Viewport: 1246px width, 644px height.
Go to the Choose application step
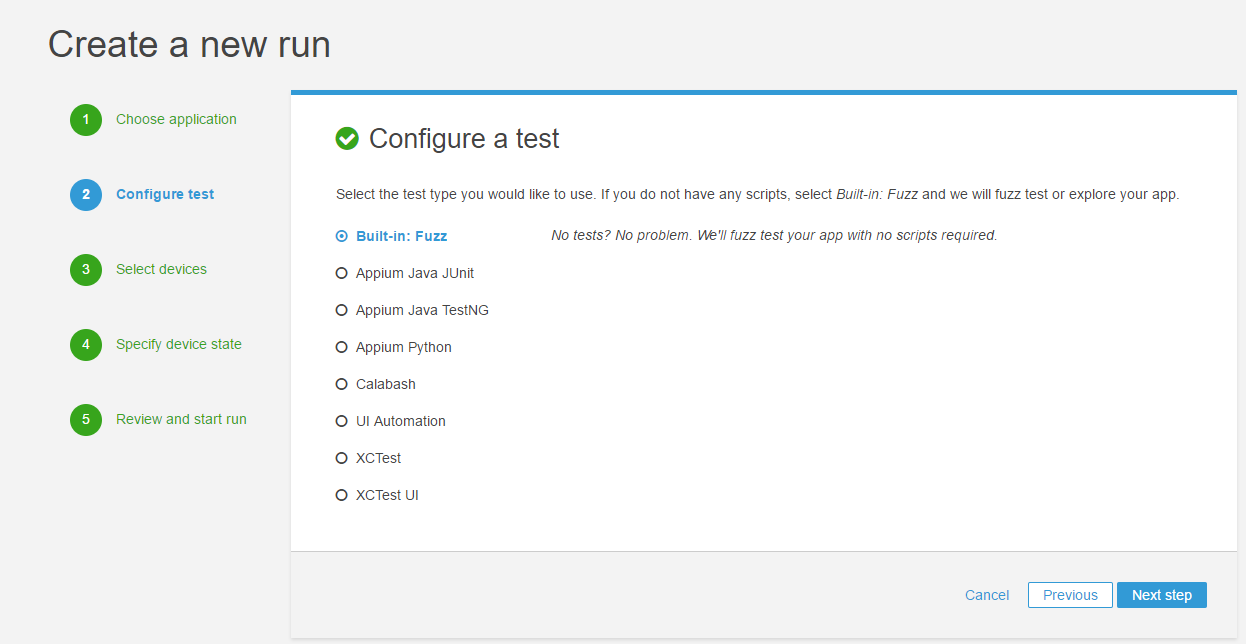pyautogui.click(x=176, y=120)
